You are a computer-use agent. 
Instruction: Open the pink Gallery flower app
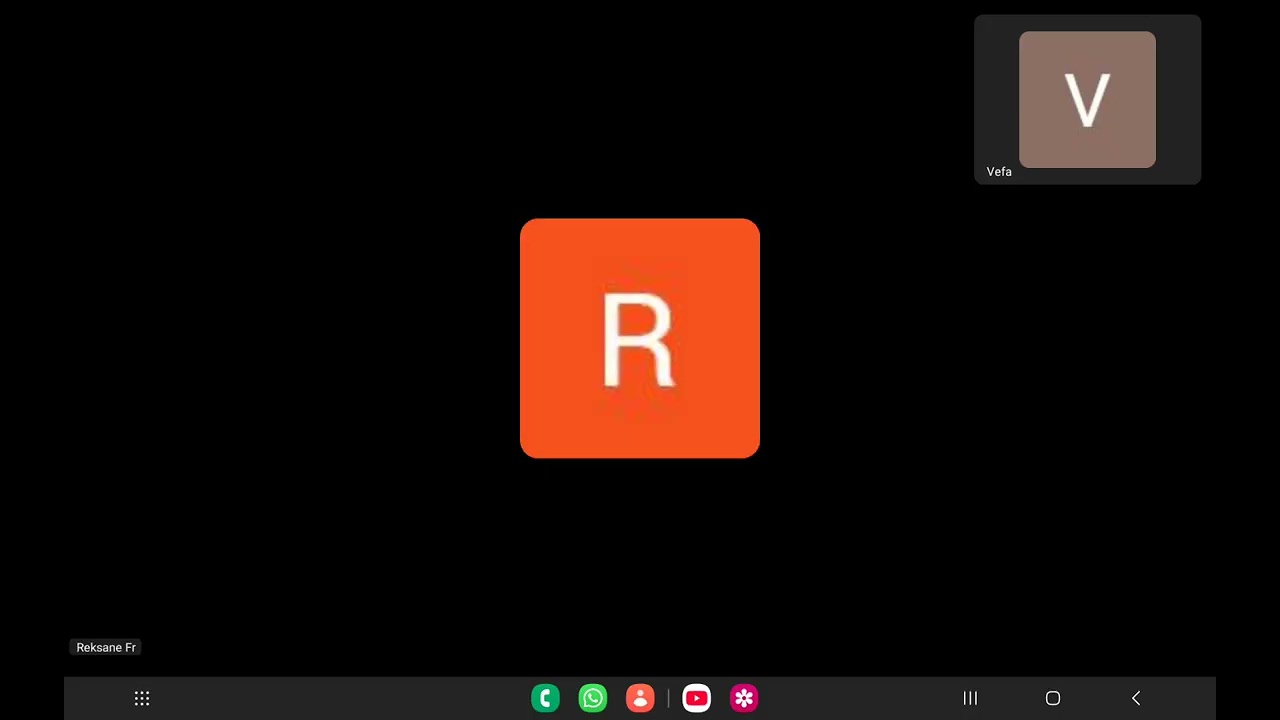(744, 698)
